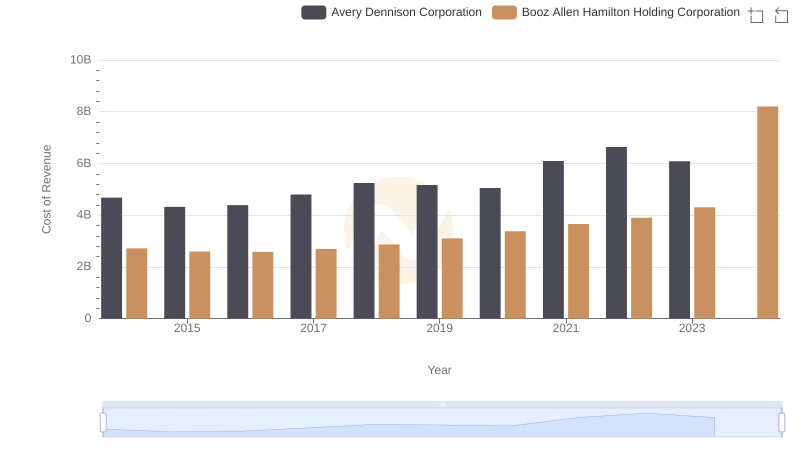
Task: Click the 4B y-axis label
Action: coord(84,215)
